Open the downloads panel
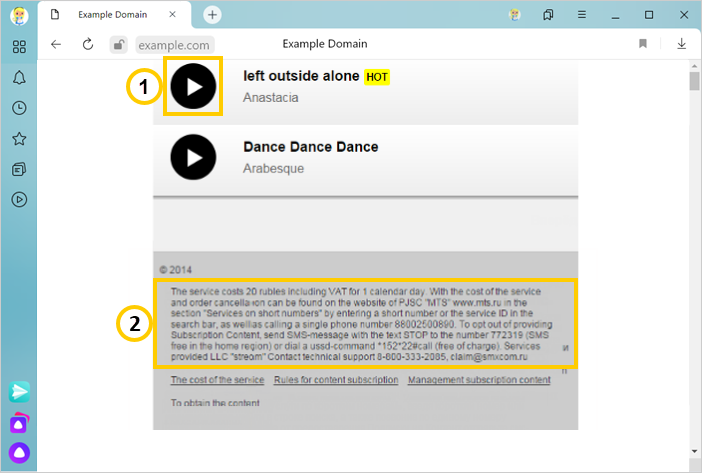Image resolution: width=702 pixels, height=473 pixels. [681, 44]
